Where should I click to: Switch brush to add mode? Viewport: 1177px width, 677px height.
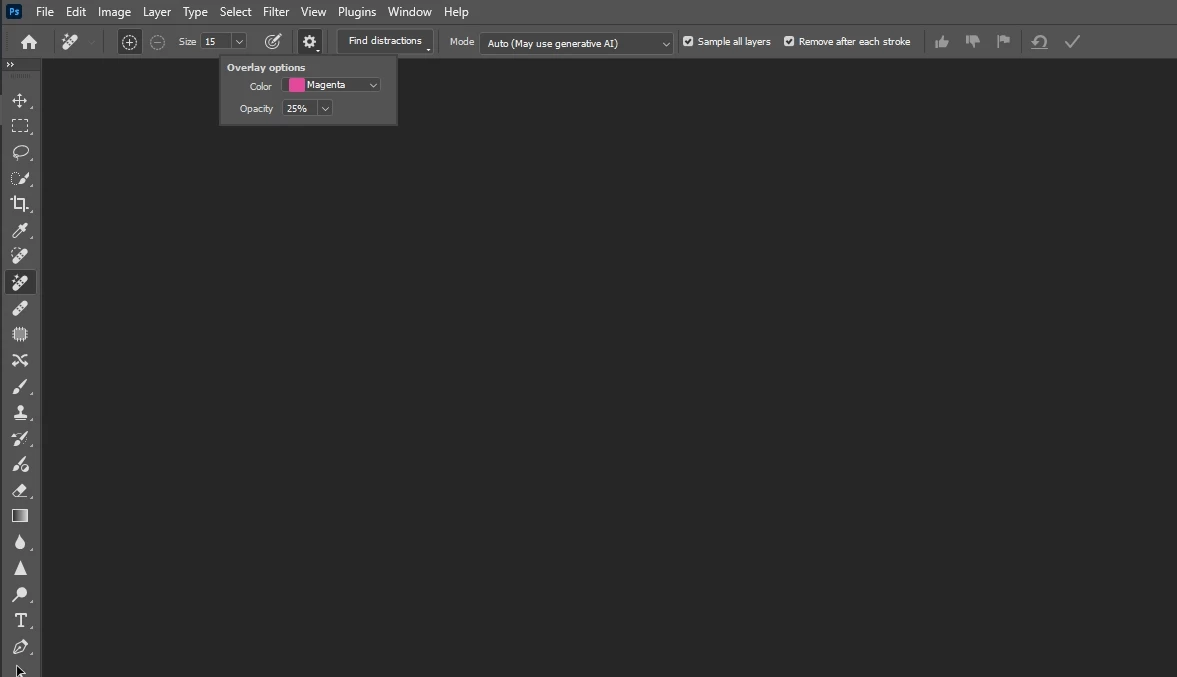click(x=129, y=42)
